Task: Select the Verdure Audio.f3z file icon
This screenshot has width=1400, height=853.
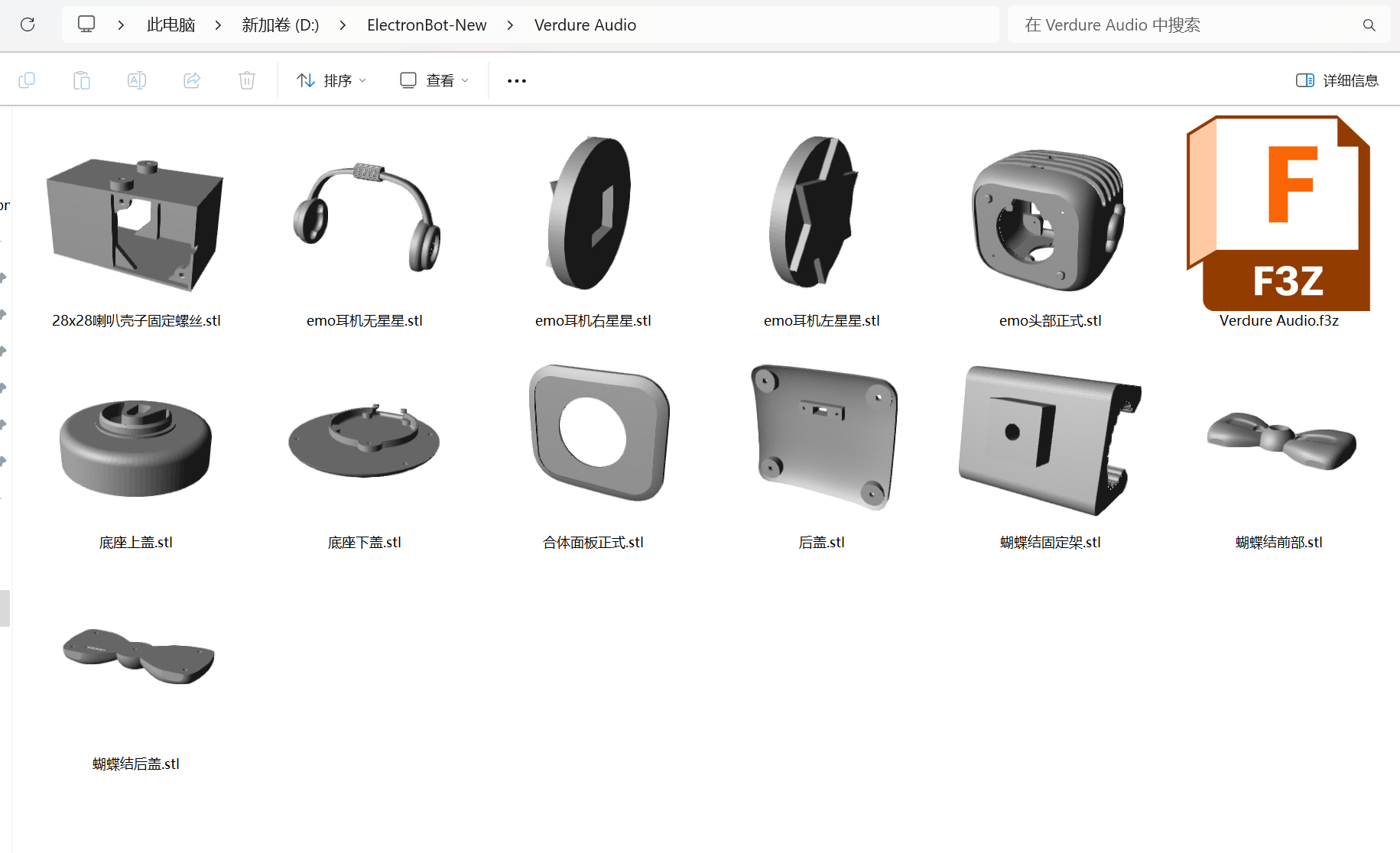Action: 1278,212
